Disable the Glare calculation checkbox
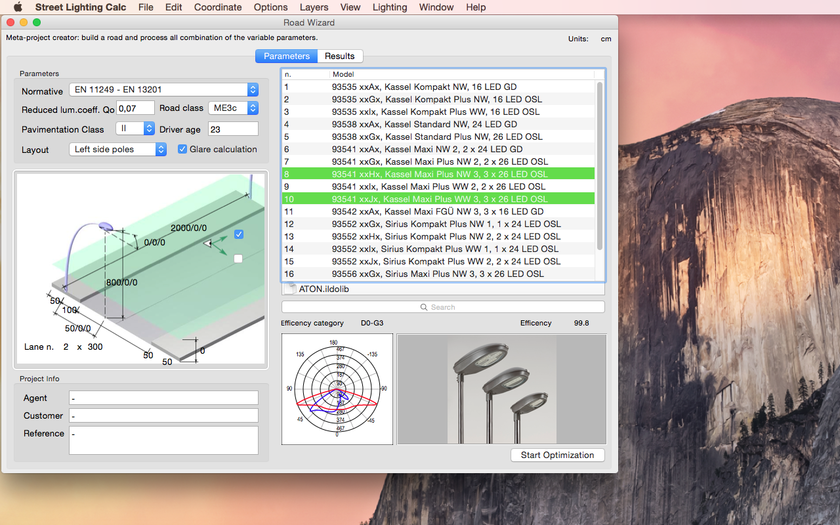This screenshot has width=840, height=525. click(x=182, y=150)
